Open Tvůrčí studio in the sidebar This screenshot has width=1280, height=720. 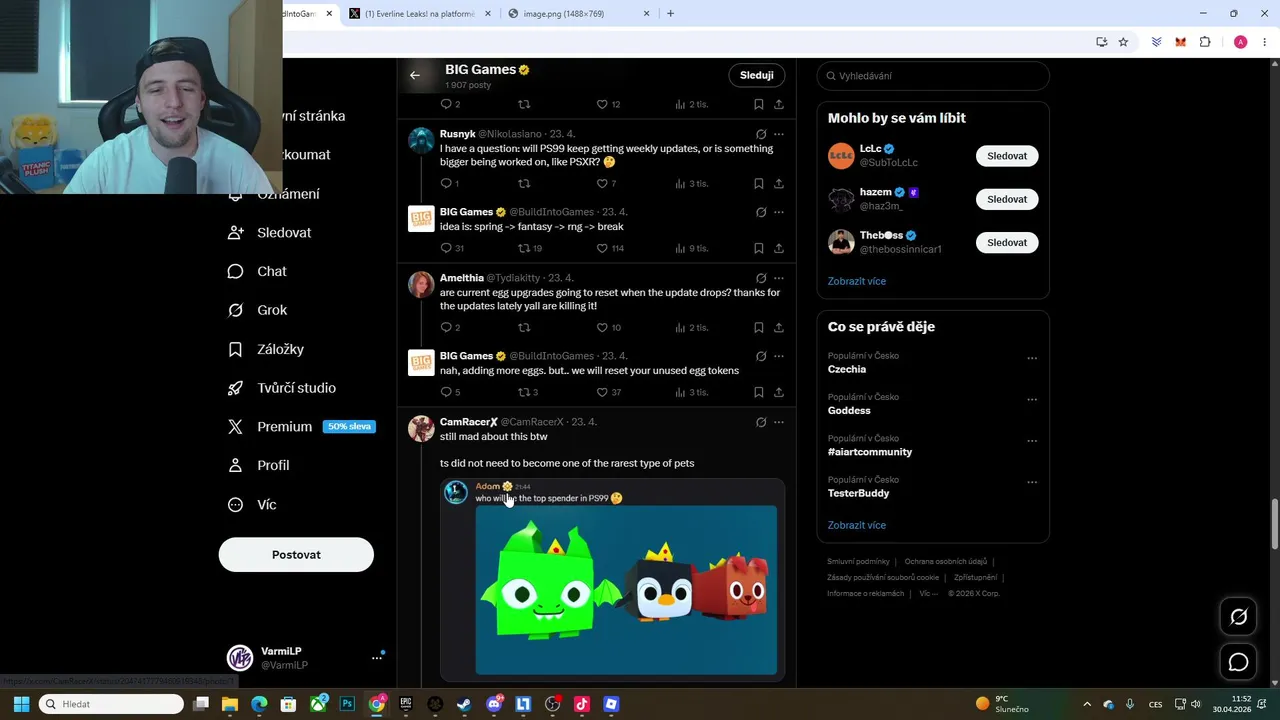click(282, 388)
